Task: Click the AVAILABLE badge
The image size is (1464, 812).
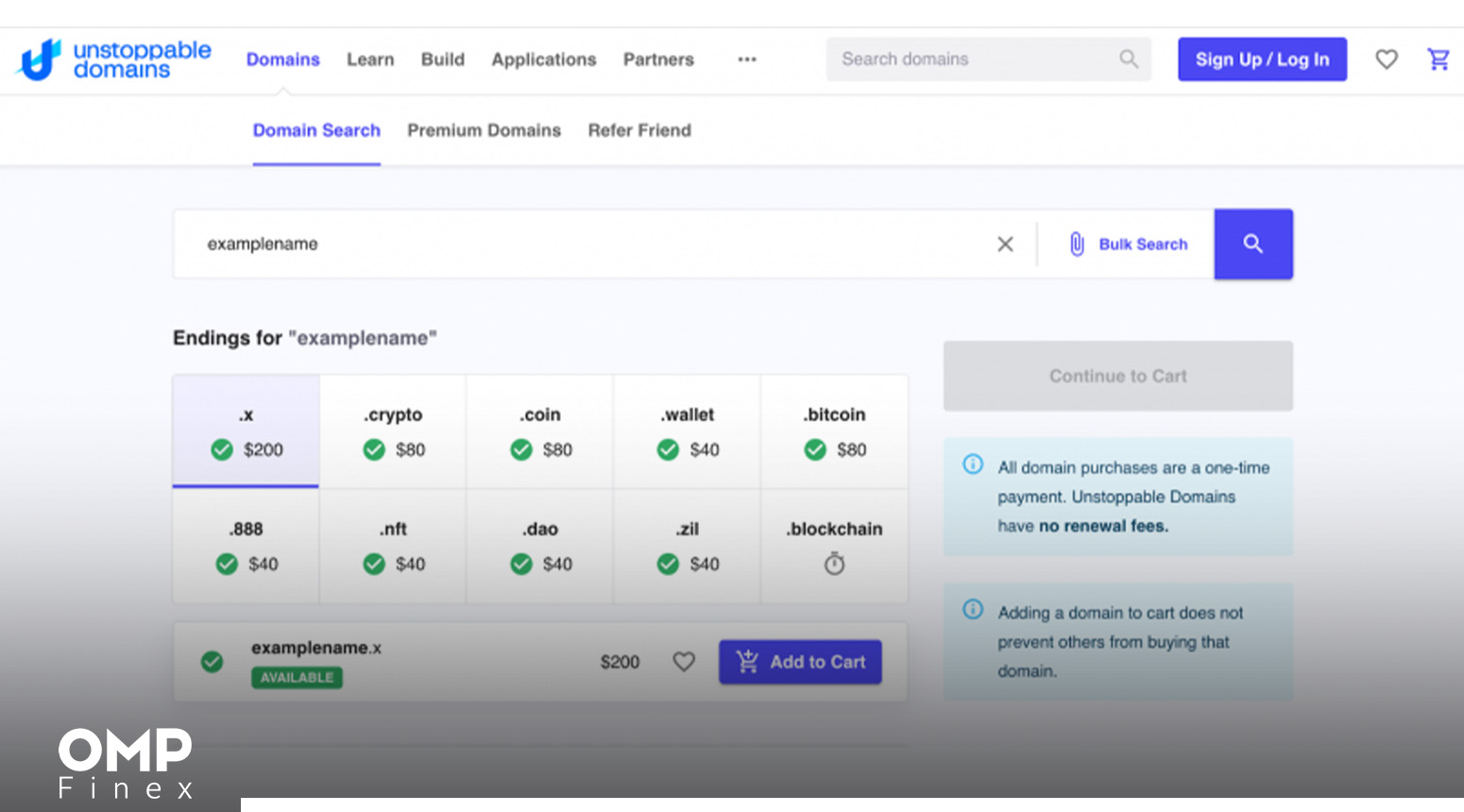Action: (297, 677)
